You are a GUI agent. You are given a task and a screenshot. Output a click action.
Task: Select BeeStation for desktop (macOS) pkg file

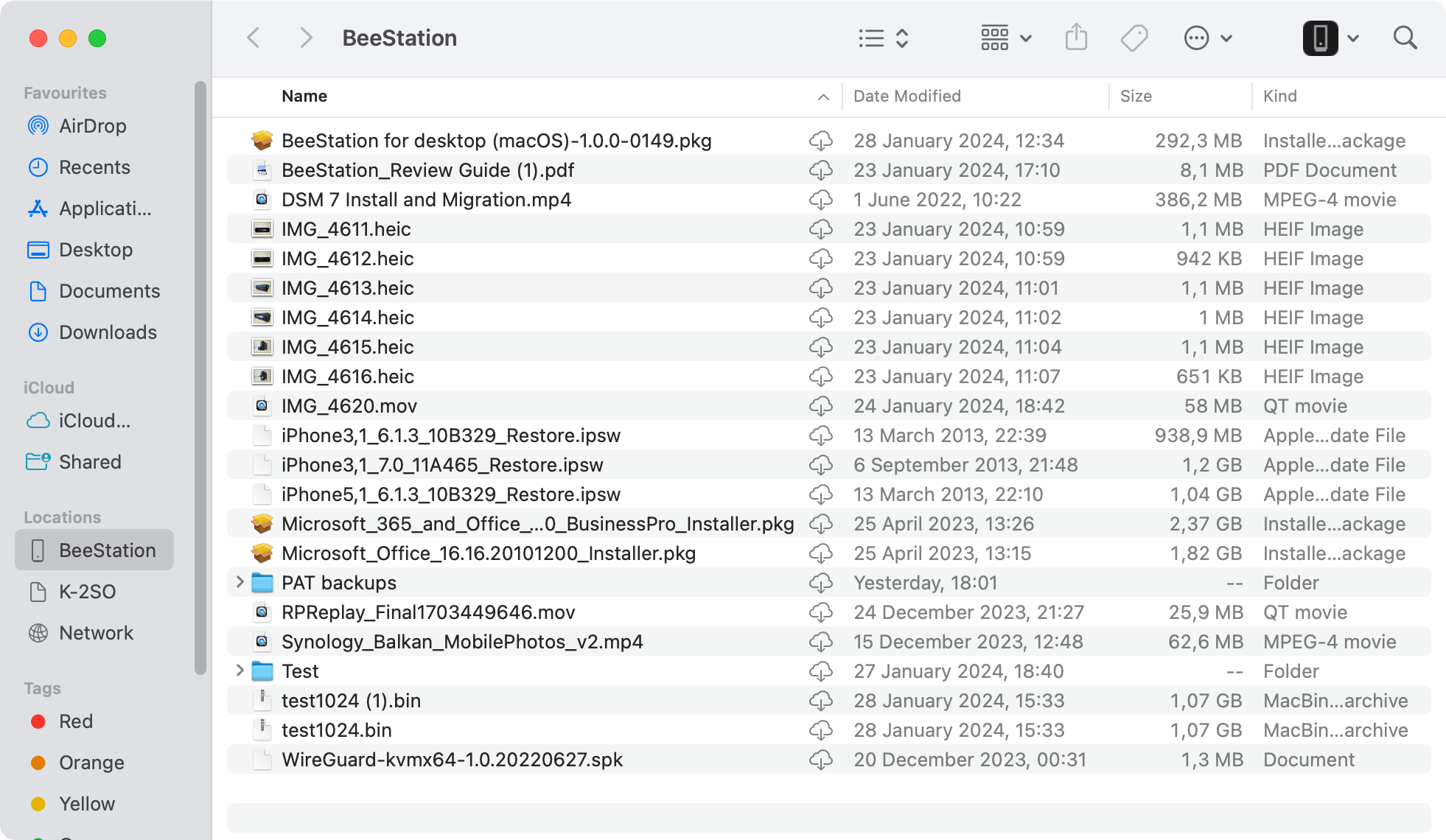pos(829,140)
